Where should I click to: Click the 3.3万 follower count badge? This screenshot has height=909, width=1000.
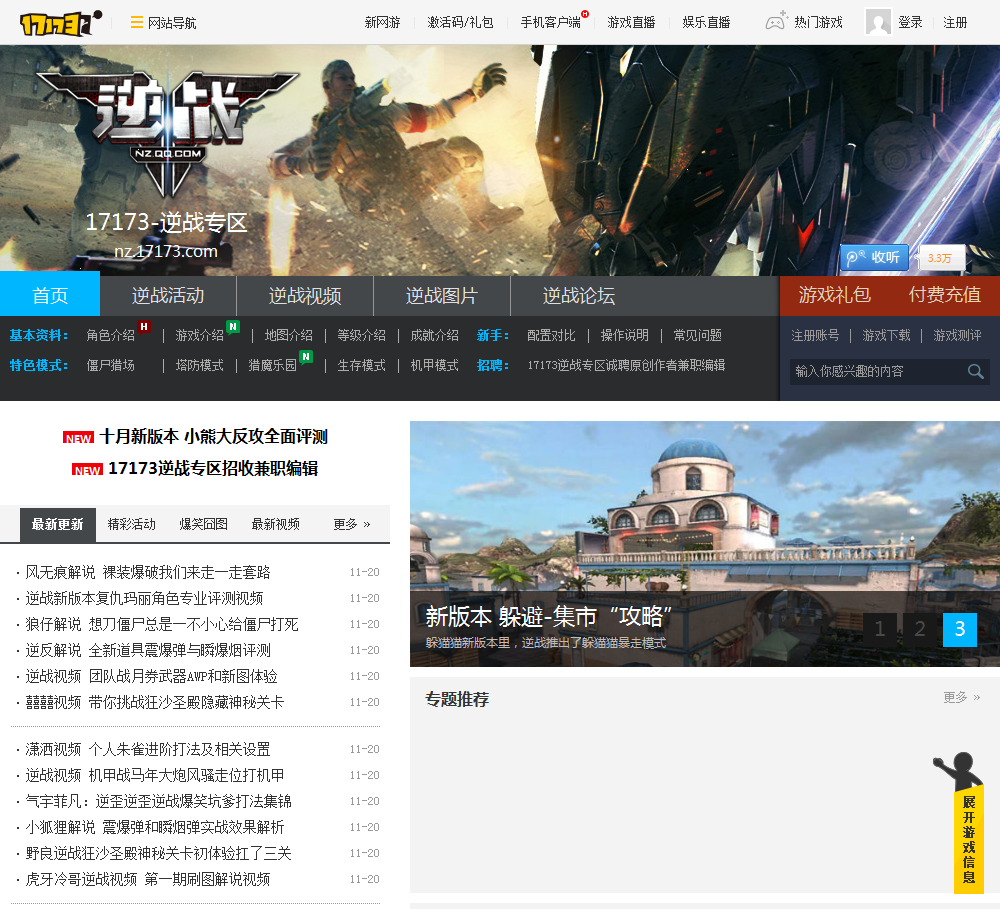(x=939, y=258)
